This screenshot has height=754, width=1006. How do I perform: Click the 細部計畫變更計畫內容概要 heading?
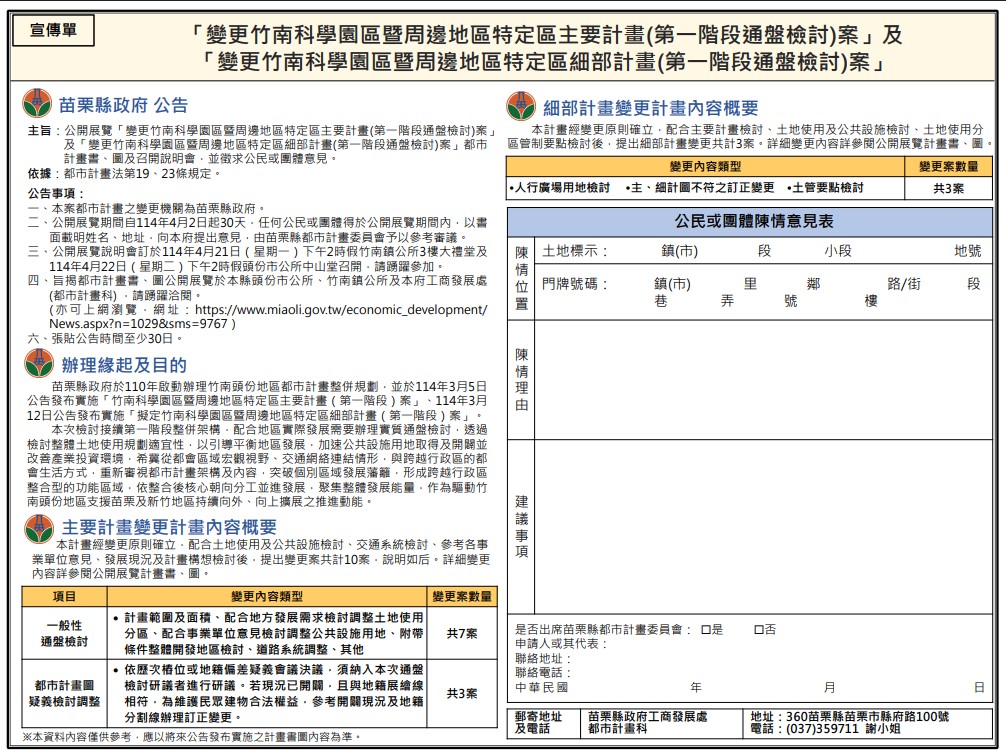pyautogui.click(x=651, y=108)
